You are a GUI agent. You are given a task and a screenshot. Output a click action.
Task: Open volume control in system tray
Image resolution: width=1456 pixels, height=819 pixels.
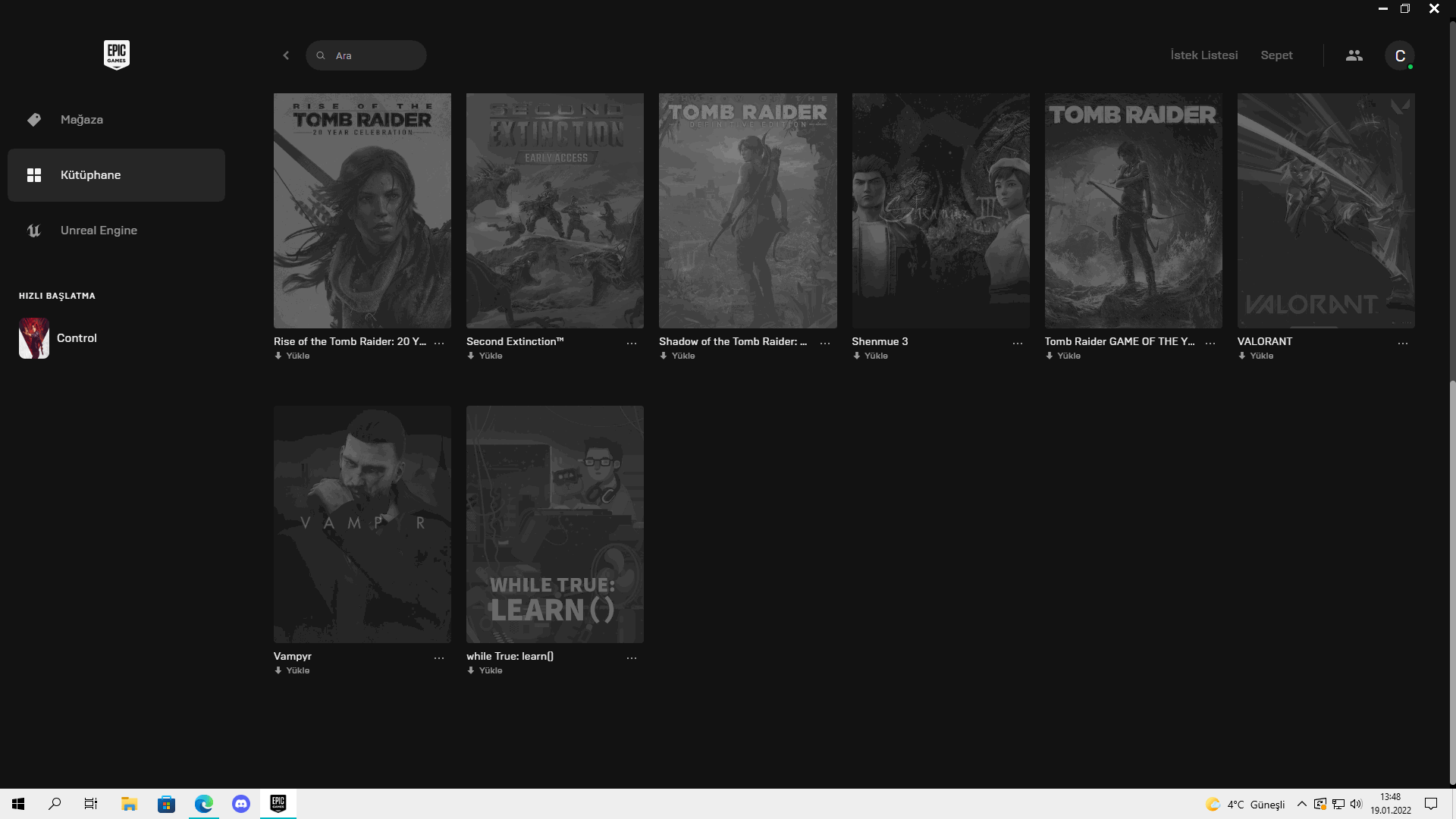(1357, 804)
